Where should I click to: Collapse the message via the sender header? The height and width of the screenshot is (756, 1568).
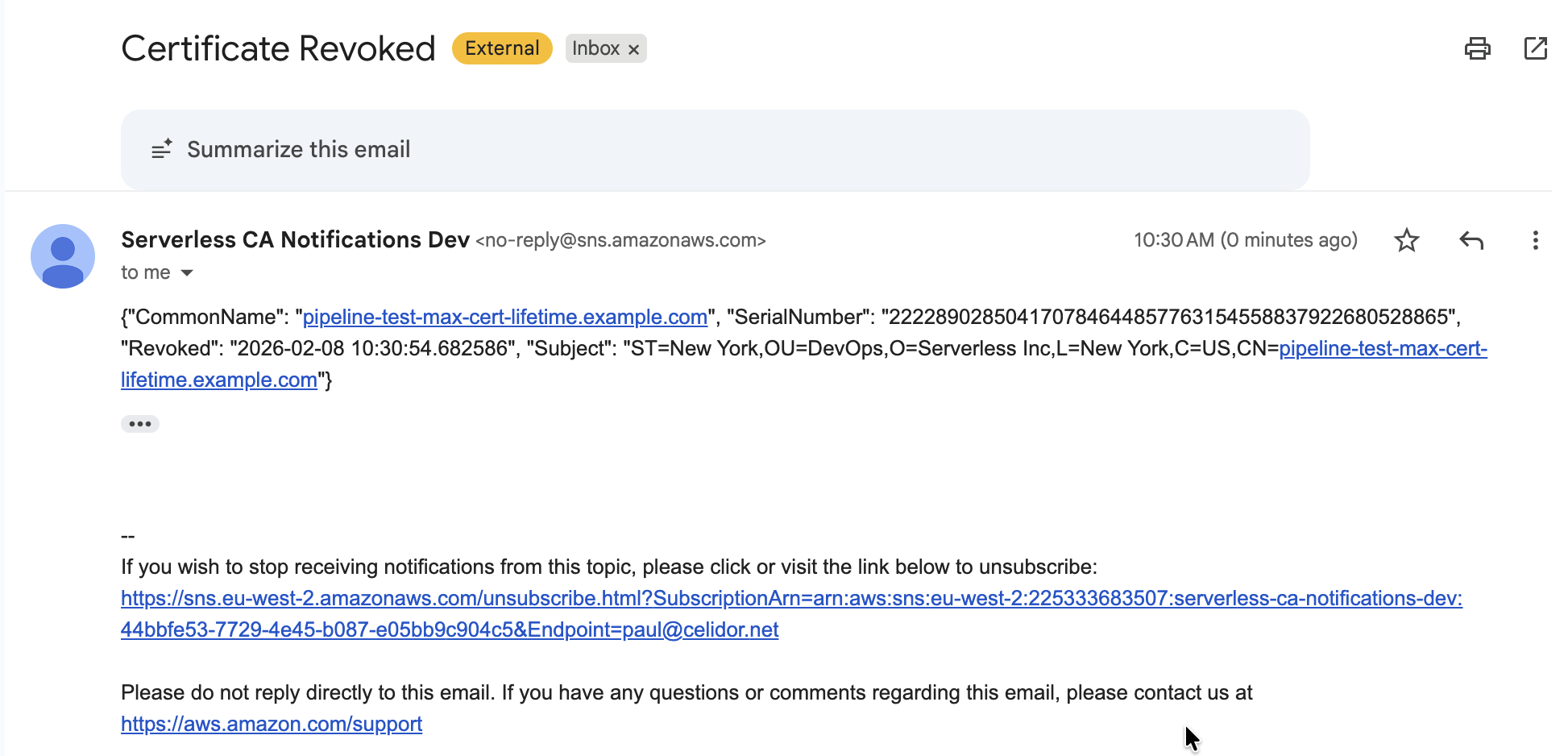pyautogui.click(x=295, y=239)
